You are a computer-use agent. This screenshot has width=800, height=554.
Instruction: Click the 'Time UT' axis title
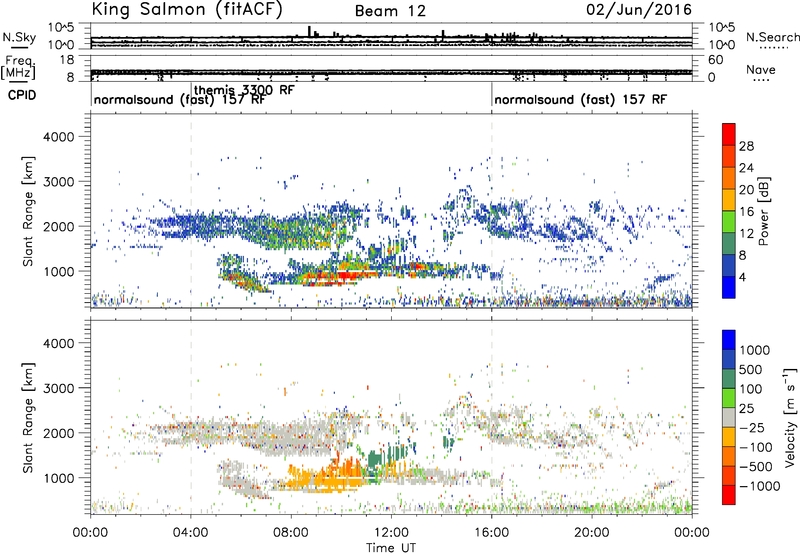[391, 548]
